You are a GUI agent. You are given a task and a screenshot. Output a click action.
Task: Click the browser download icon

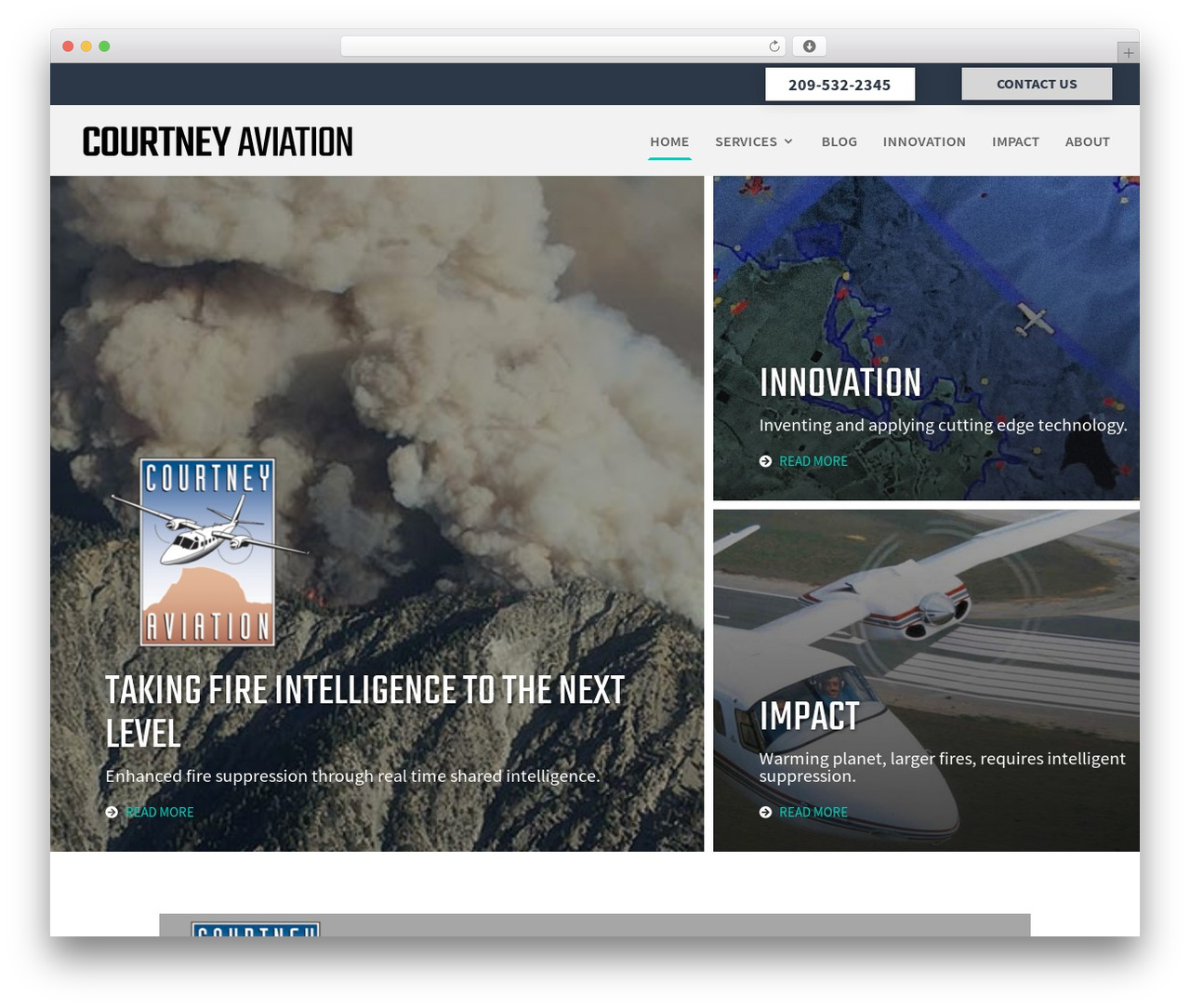[x=809, y=46]
